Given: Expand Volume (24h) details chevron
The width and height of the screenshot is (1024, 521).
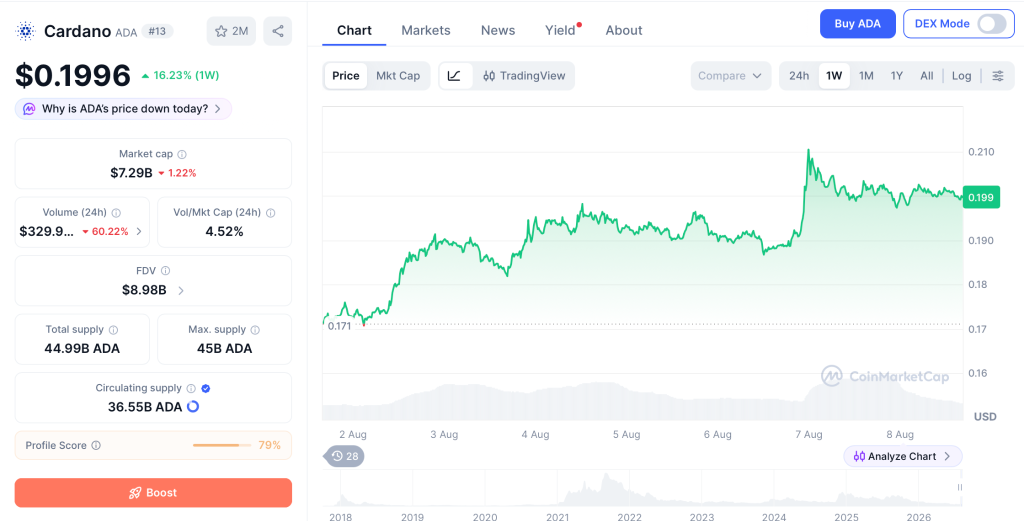Looking at the screenshot, I should tap(139, 231).
